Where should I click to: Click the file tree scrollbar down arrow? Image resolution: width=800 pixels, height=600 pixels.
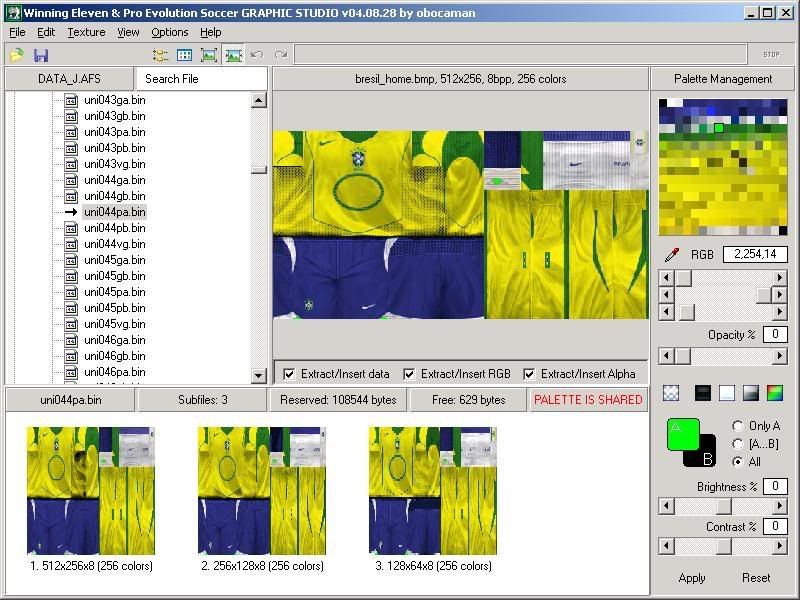tap(259, 376)
